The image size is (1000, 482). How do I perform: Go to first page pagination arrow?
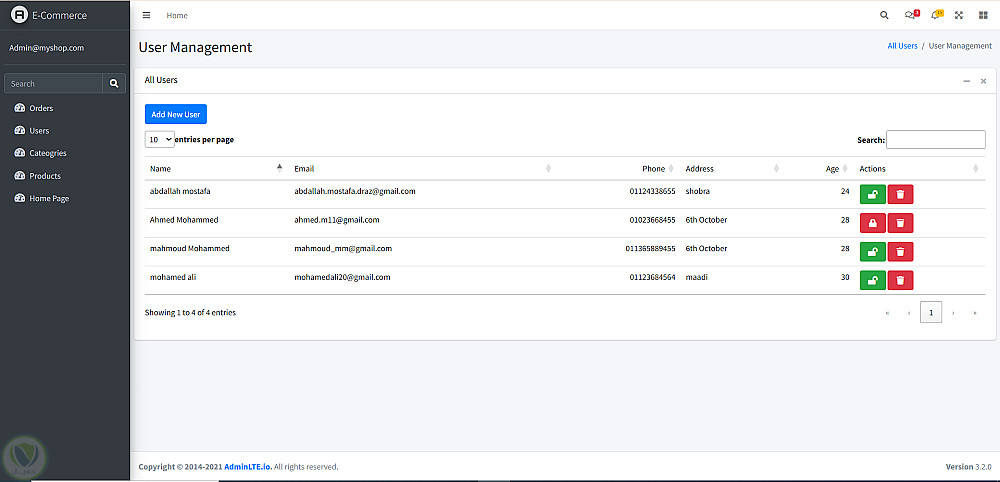pyautogui.click(x=887, y=313)
